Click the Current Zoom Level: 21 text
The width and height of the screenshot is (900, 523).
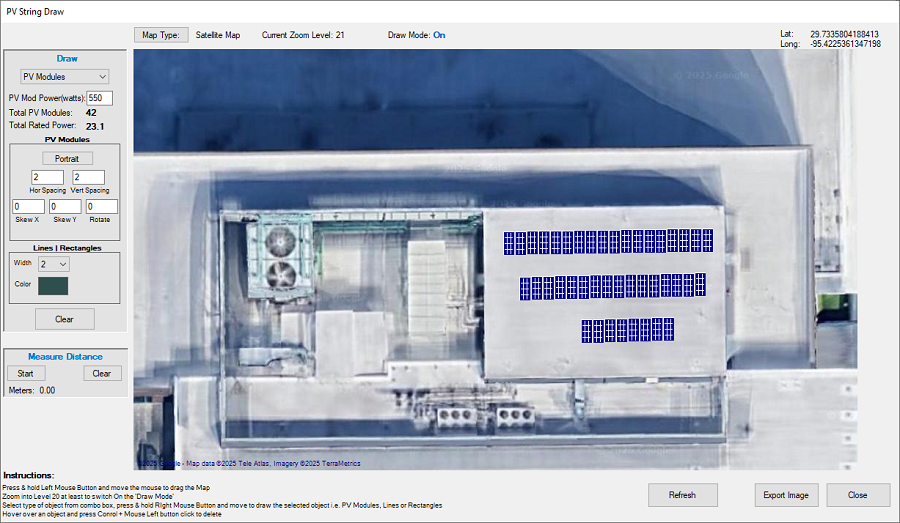coord(303,35)
